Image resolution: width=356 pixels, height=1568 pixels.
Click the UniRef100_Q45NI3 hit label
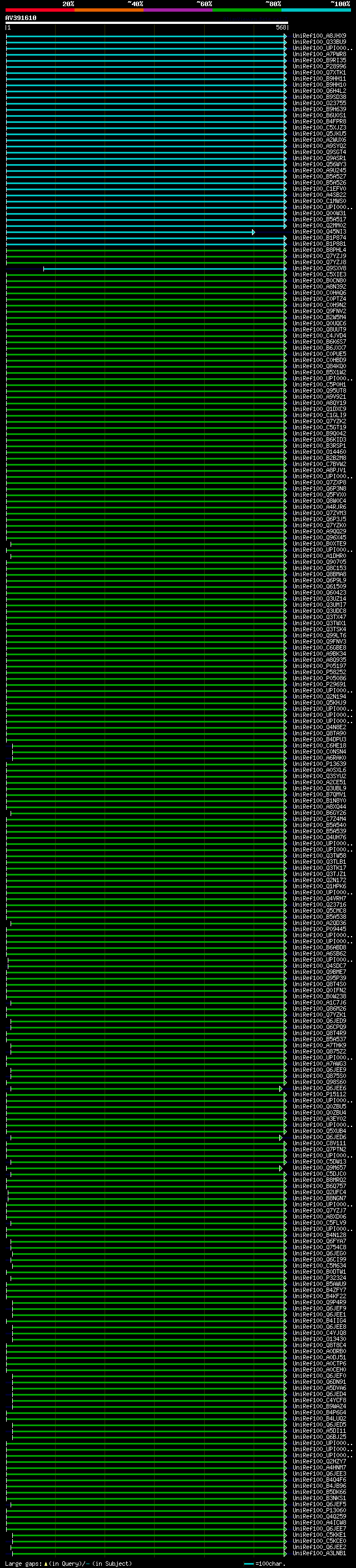tap(319, 232)
